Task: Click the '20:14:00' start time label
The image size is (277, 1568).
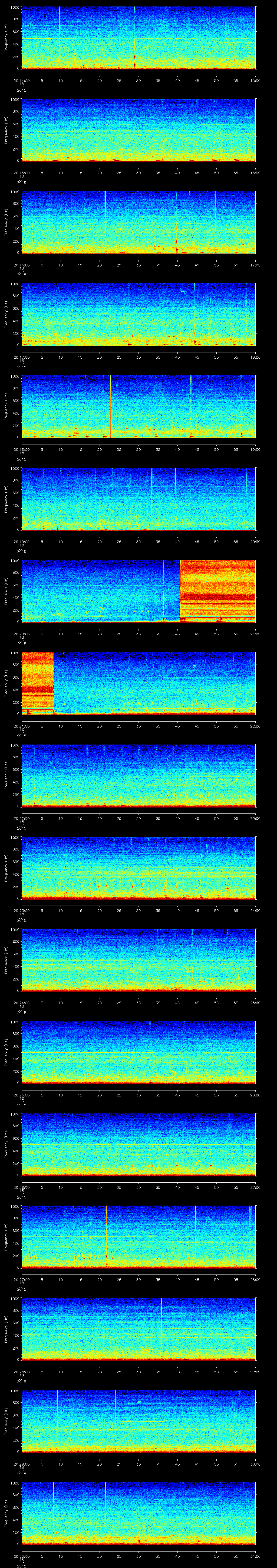Action: pos(21,80)
